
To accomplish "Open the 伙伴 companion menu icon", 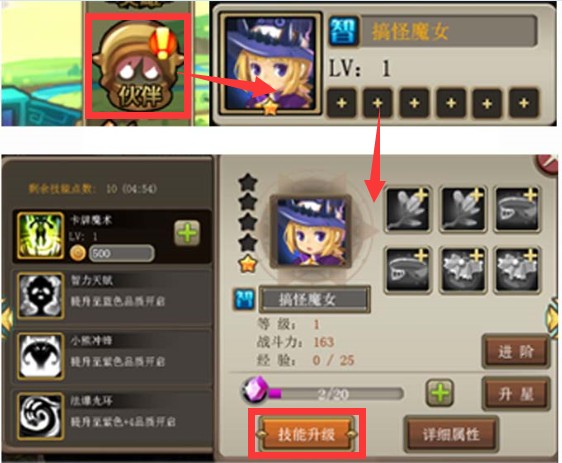I will click(138, 67).
